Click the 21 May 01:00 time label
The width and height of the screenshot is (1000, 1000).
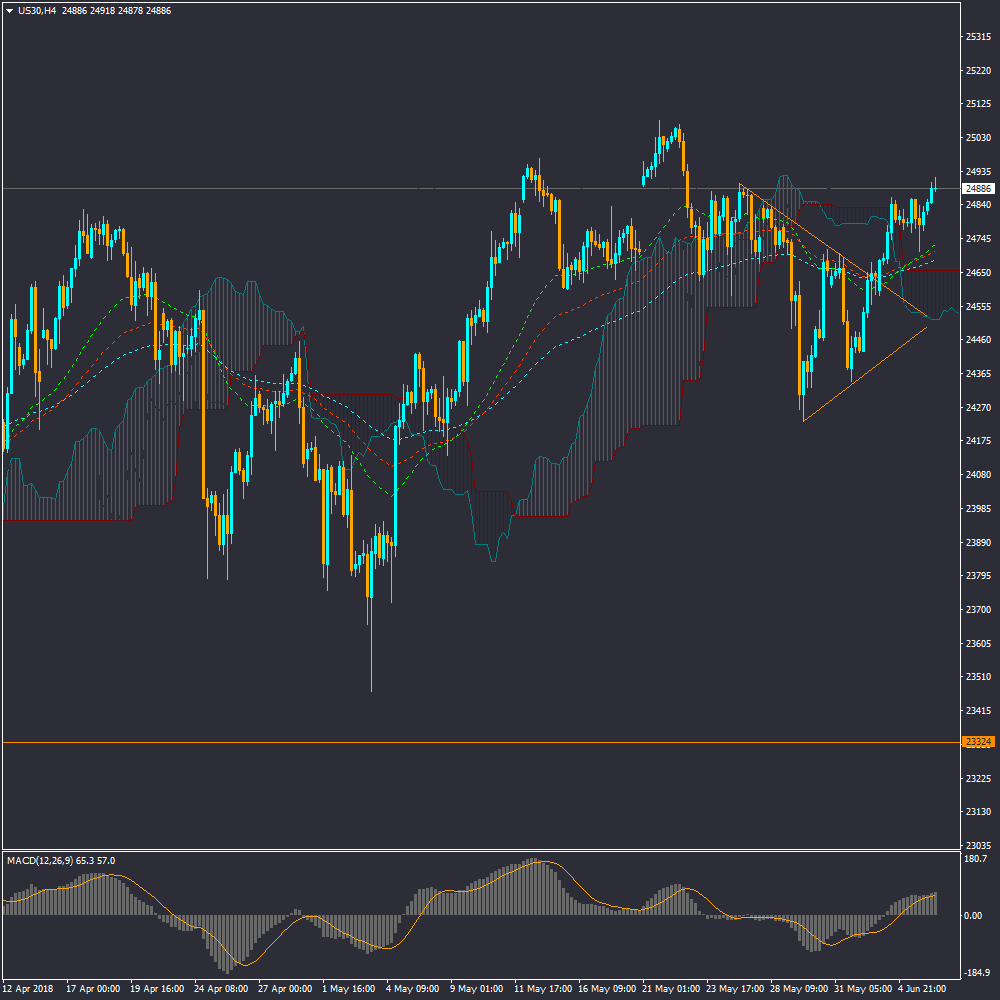pos(671,989)
